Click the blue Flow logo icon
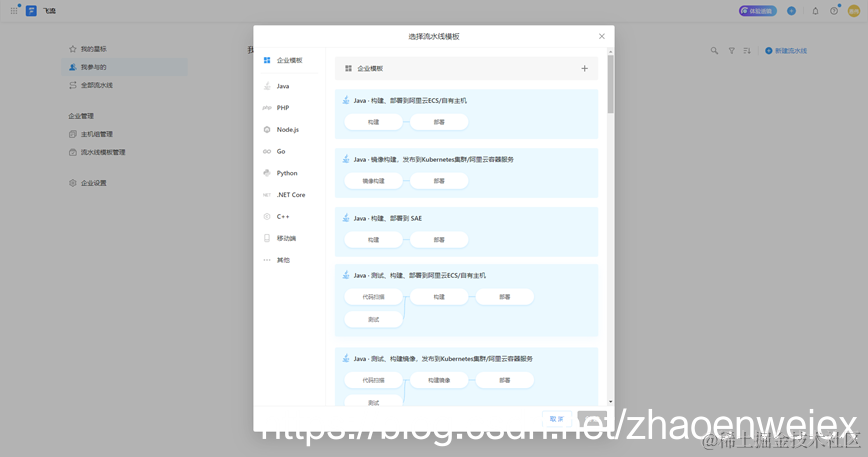 tap(32, 11)
